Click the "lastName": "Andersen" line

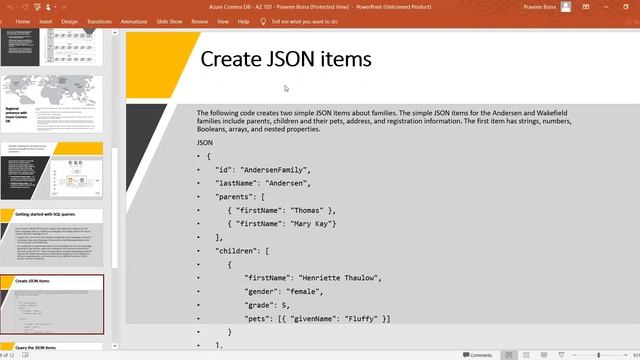pos(263,183)
